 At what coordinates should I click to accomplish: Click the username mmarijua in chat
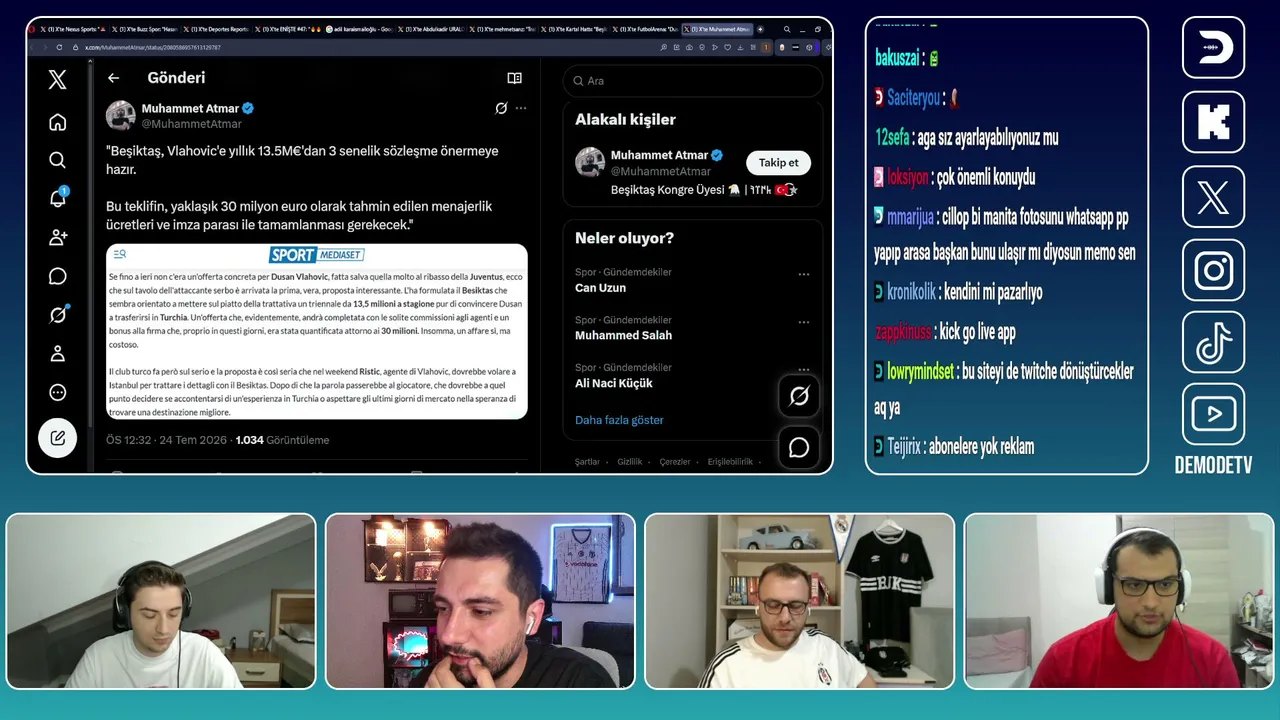pyautogui.click(x=911, y=217)
